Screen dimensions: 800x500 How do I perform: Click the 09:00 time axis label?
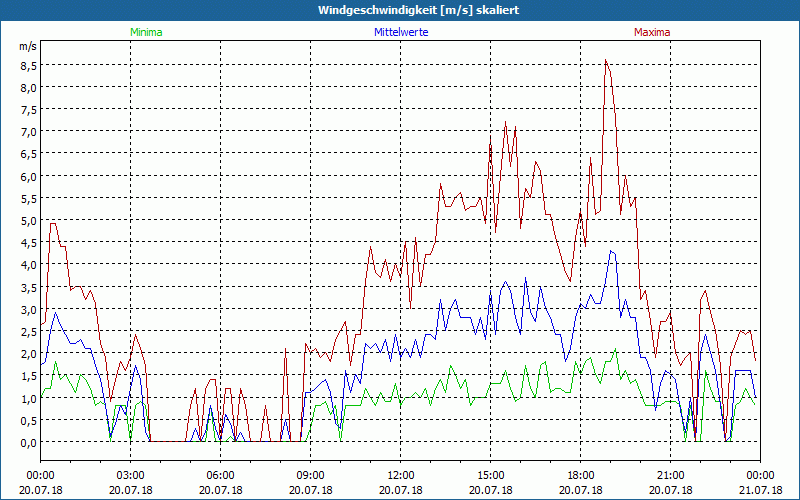point(311,476)
